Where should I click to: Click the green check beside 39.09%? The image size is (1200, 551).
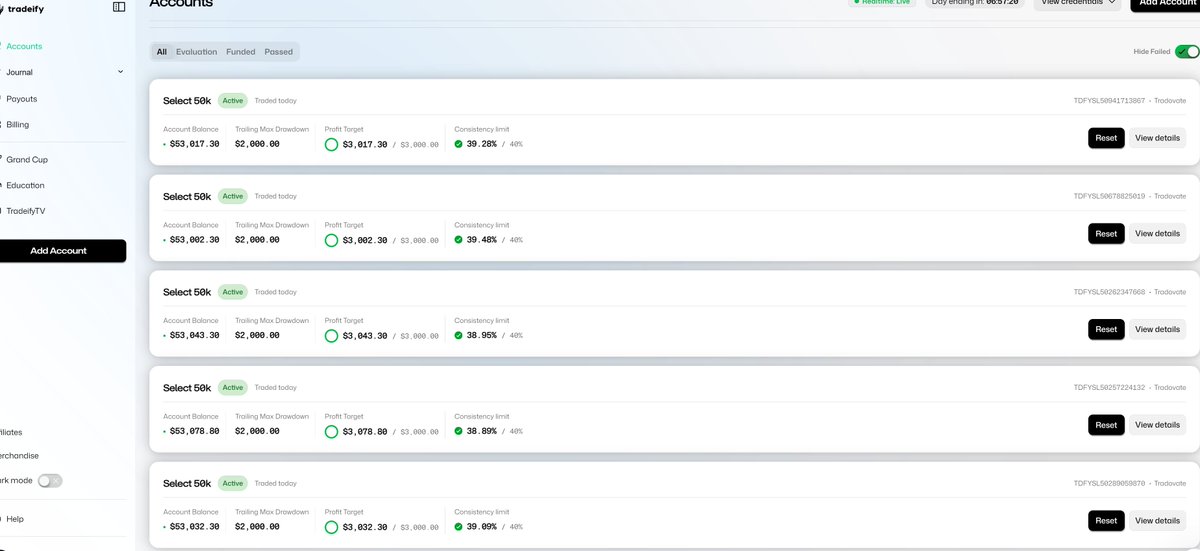pyautogui.click(x=459, y=527)
